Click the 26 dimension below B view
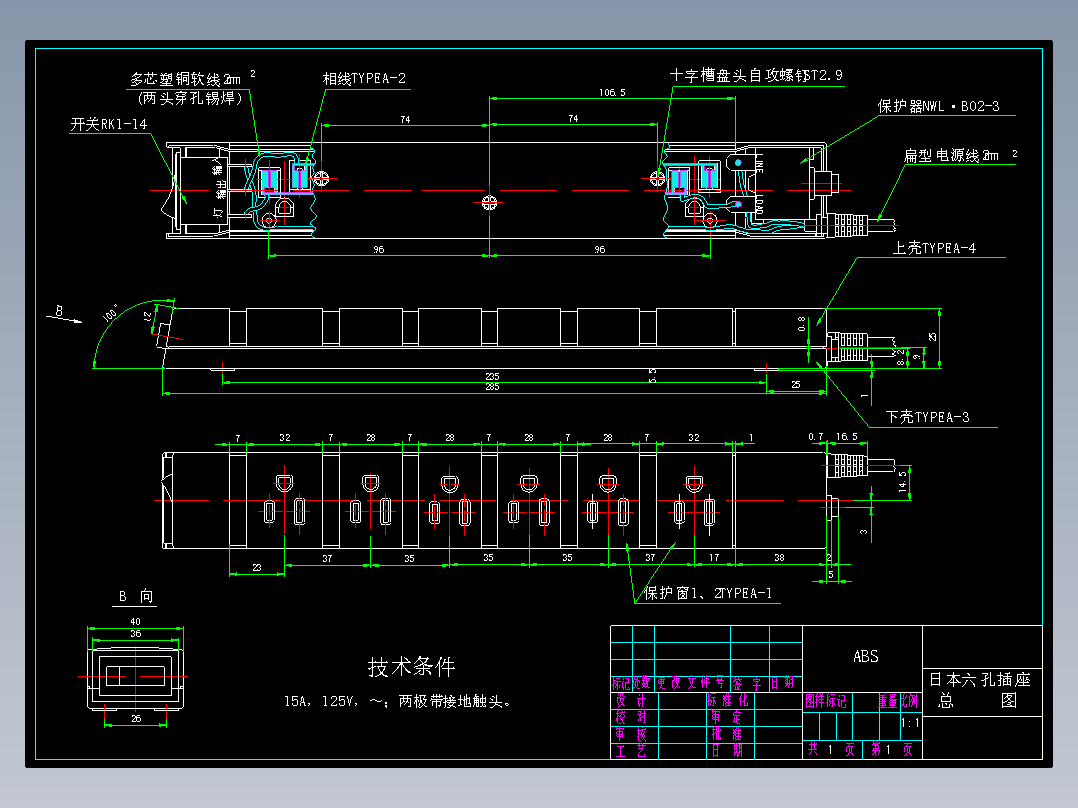The image size is (1078, 808). (136, 718)
